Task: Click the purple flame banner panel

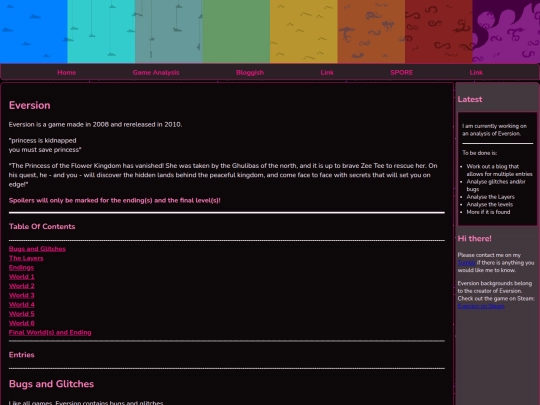Action: pyautogui.click(x=506, y=31)
